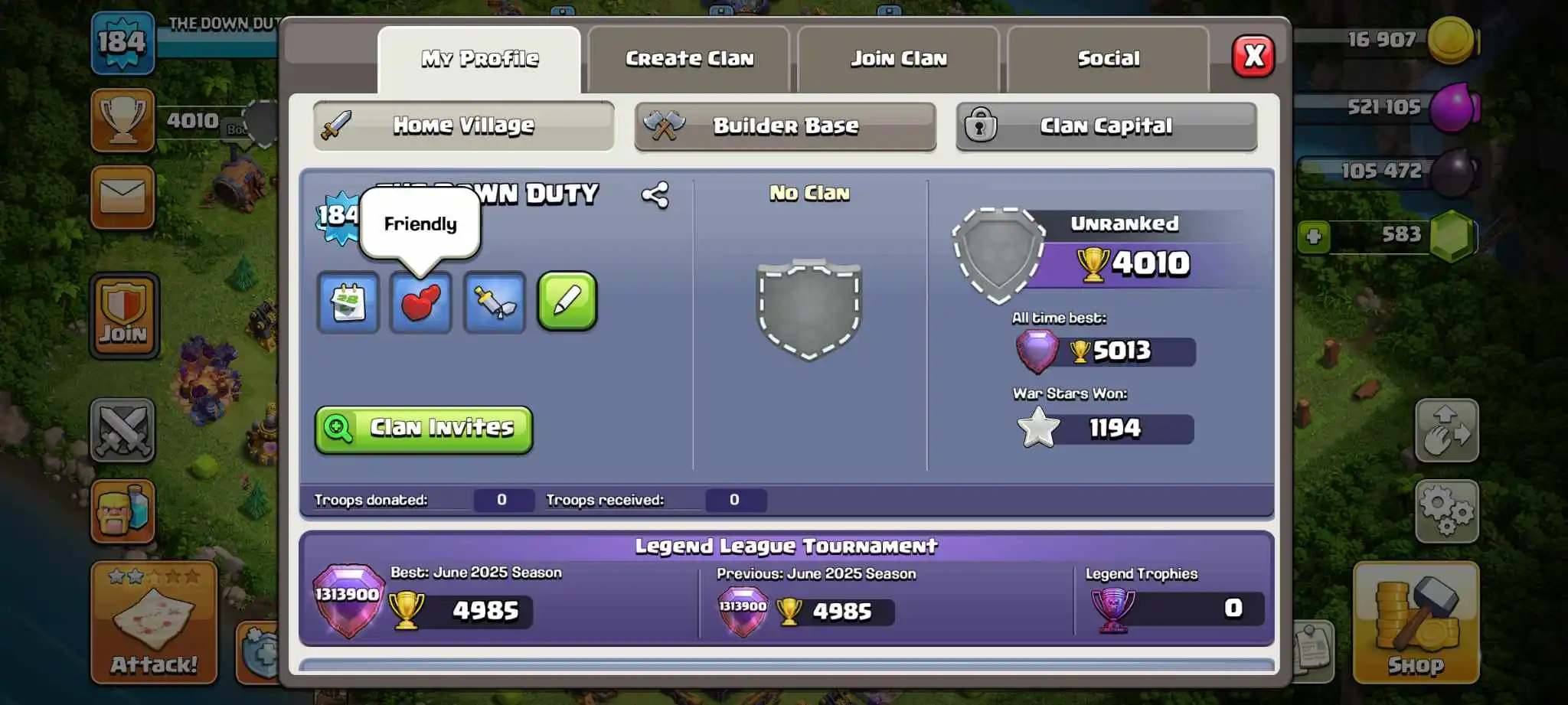Open settings gears icon
The width and height of the screenshot is (1568, 705).
pyautogui.click(x=1446, y=511)
